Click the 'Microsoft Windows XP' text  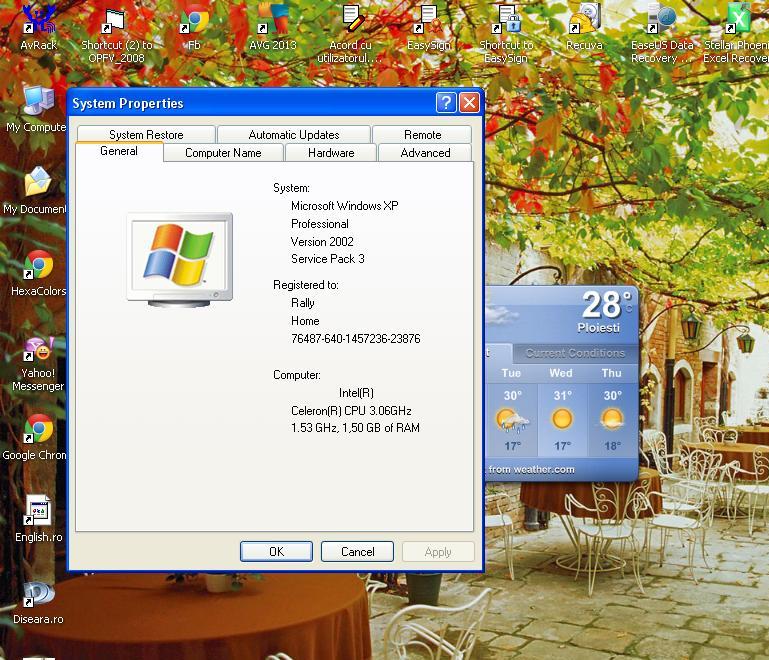[x=344, y=206]
